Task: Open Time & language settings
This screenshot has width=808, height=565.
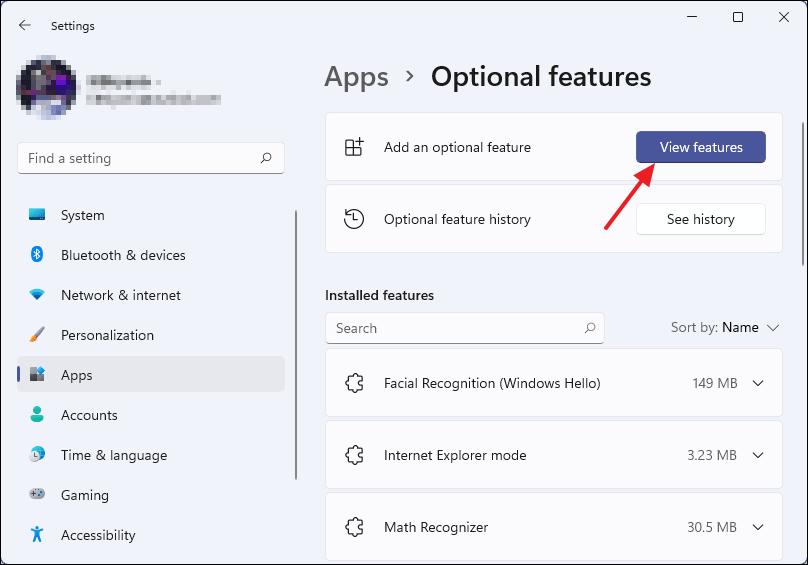Action: [113, 455]
